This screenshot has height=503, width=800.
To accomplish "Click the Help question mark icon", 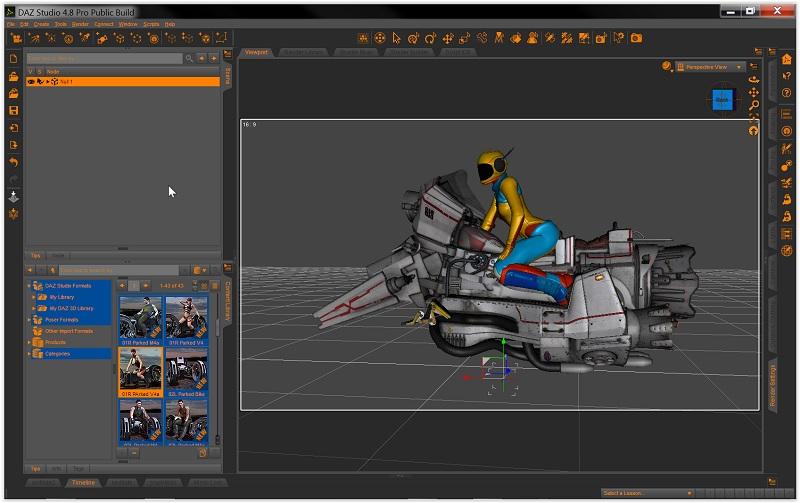I will pyautogui.click(x=787, y=93).
